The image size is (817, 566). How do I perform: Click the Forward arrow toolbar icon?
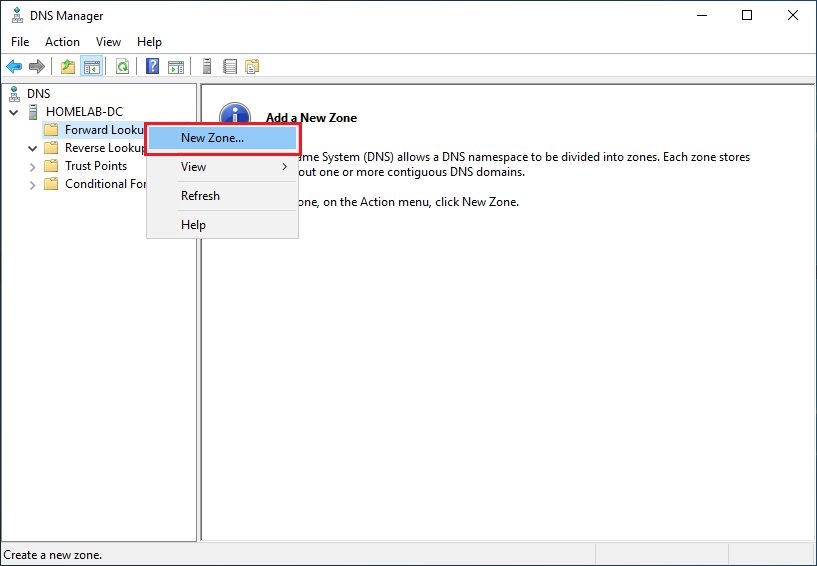click(x=37, y=67)
